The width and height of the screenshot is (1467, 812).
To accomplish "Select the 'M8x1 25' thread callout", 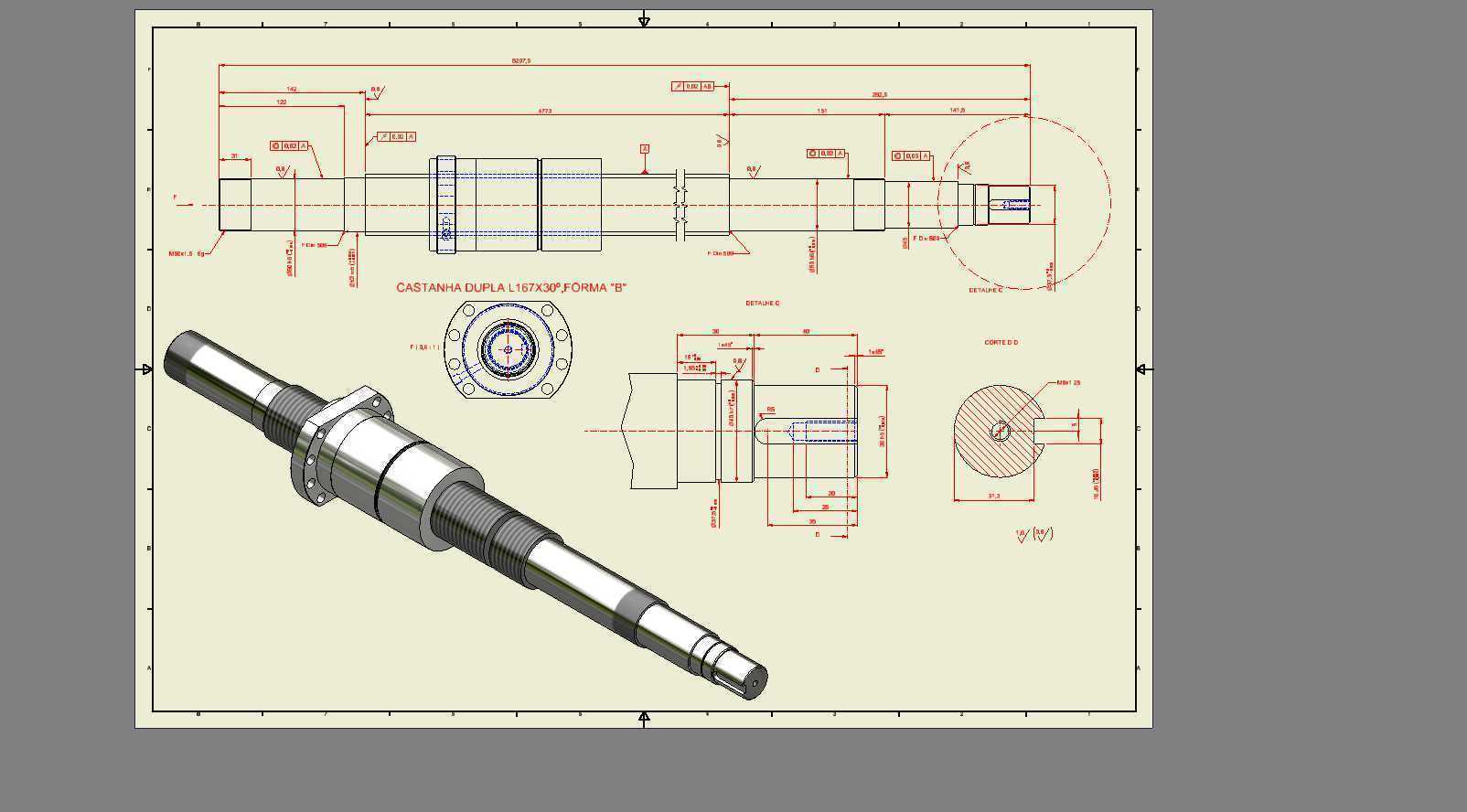I will point(1068,382).
